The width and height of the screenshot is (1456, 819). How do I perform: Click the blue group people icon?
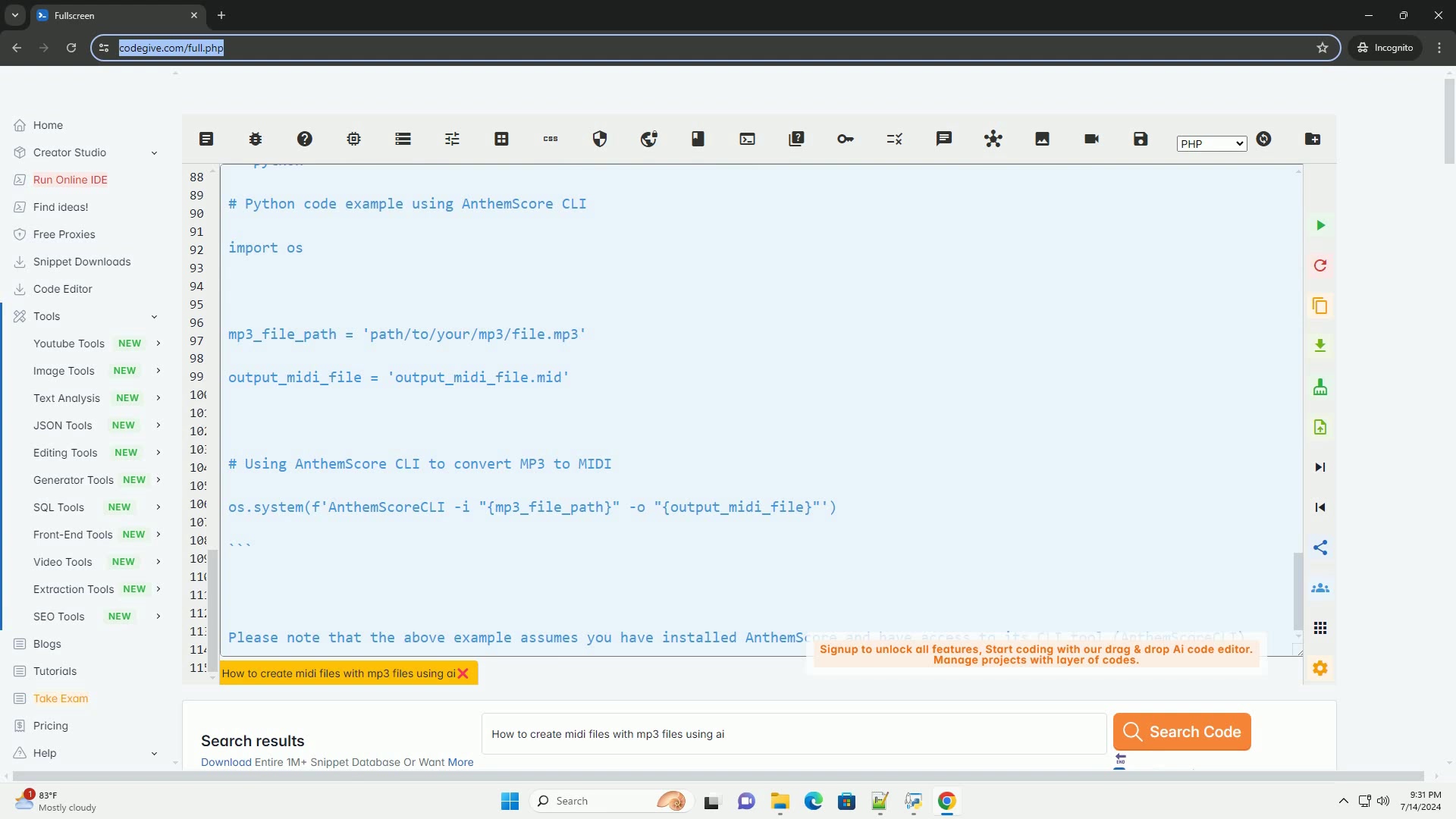1320,588
